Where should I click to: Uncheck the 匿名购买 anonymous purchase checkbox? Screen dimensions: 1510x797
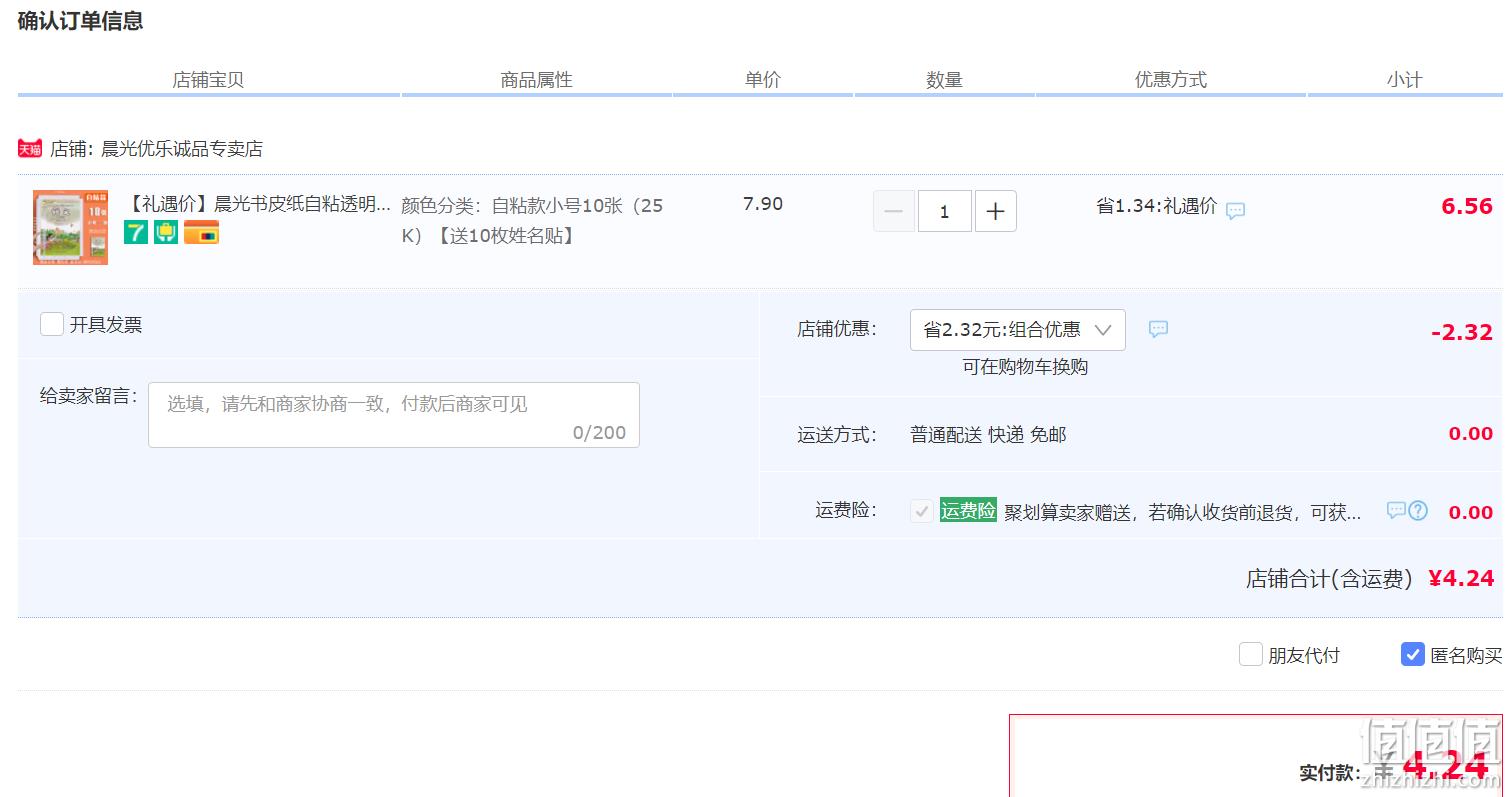click(1412, 654)
